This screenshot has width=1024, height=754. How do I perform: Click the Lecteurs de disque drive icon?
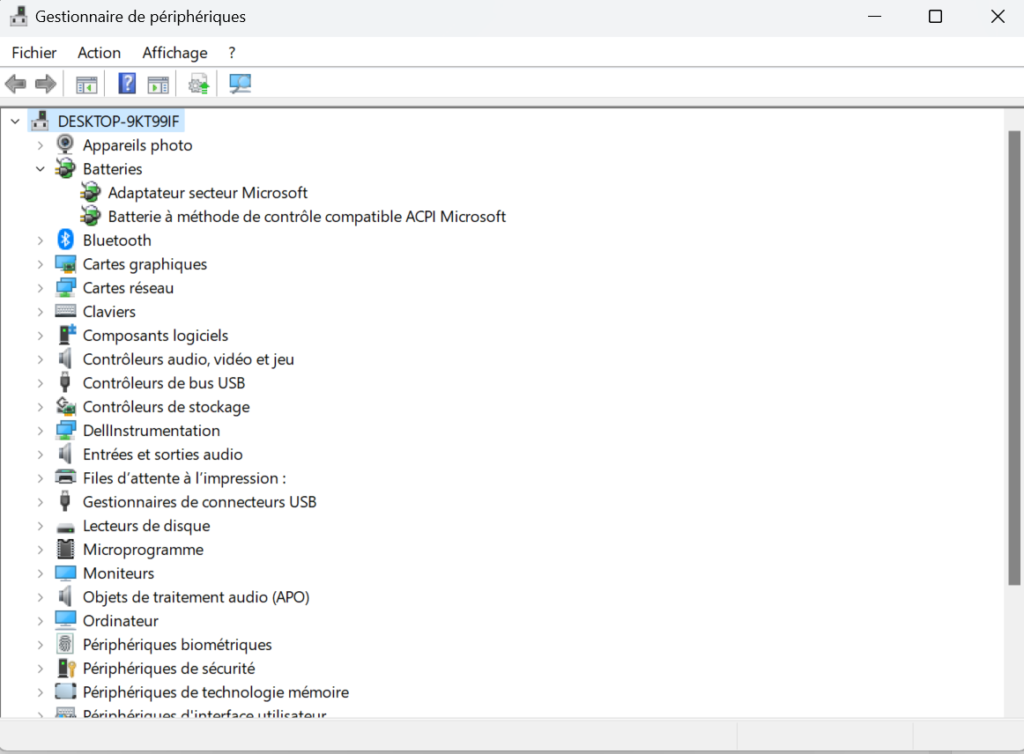(65, 526)
